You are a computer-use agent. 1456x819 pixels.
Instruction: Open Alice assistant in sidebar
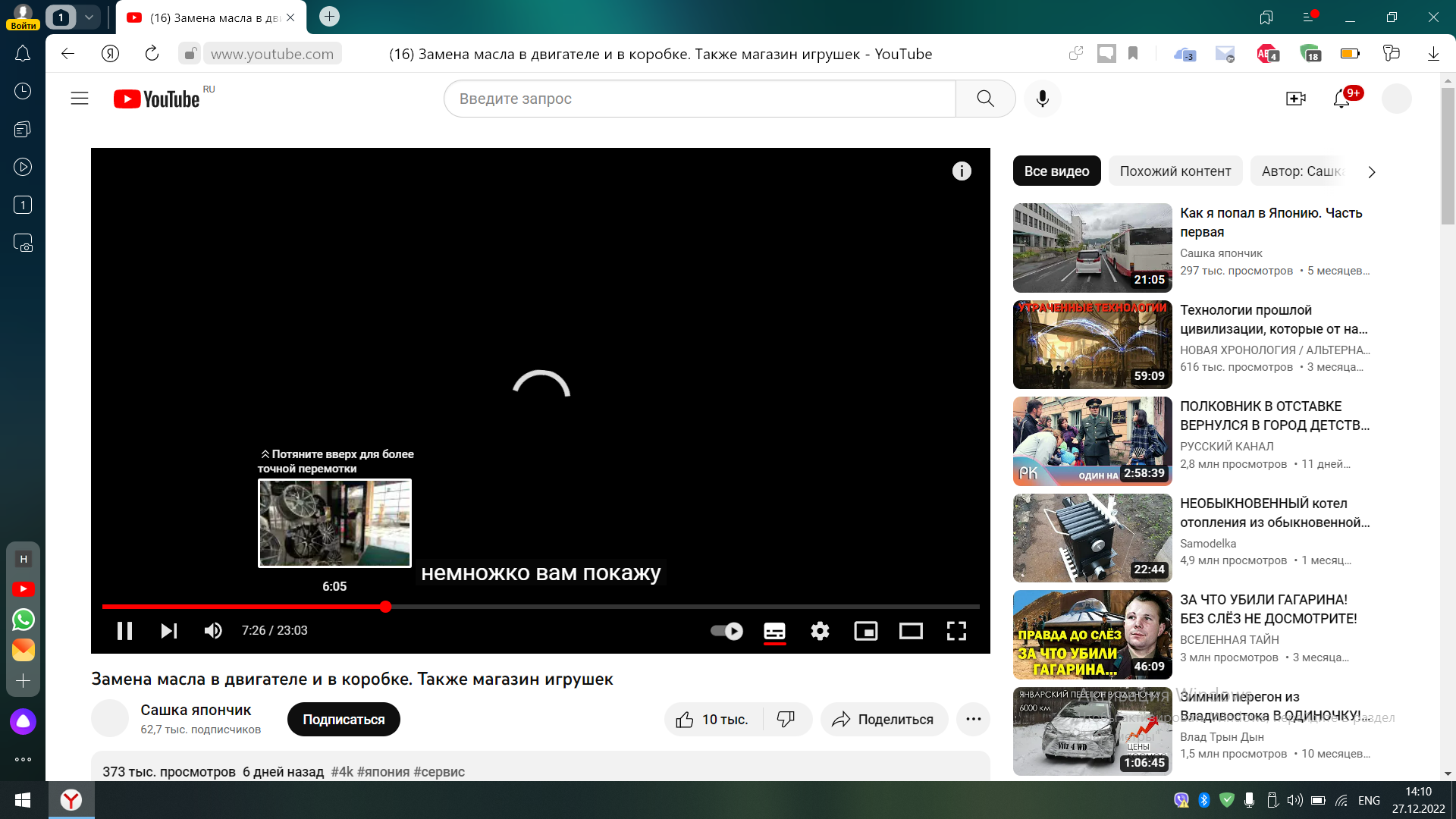coord(23,722)
